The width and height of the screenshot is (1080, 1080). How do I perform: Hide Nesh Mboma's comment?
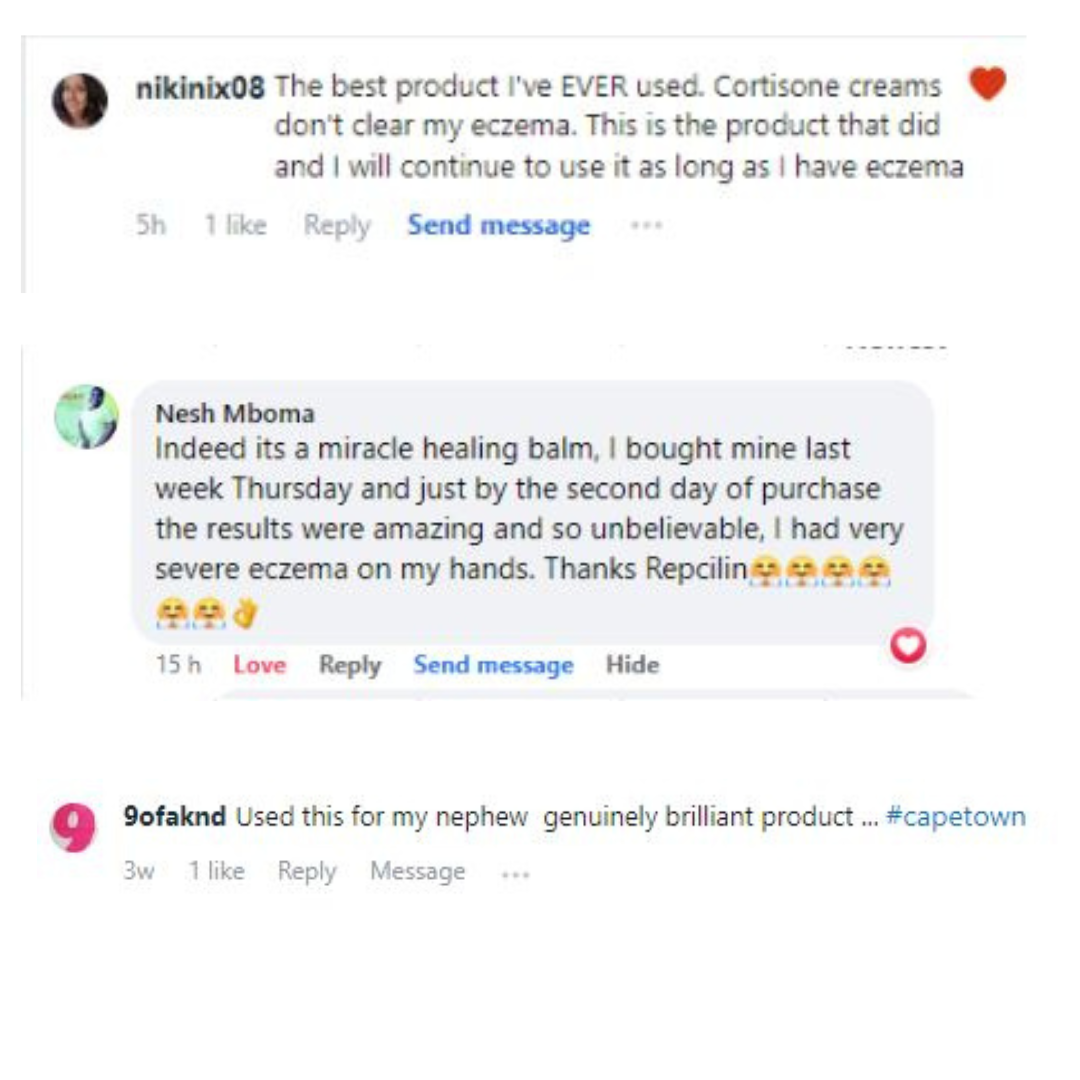[x=632, y=665]
